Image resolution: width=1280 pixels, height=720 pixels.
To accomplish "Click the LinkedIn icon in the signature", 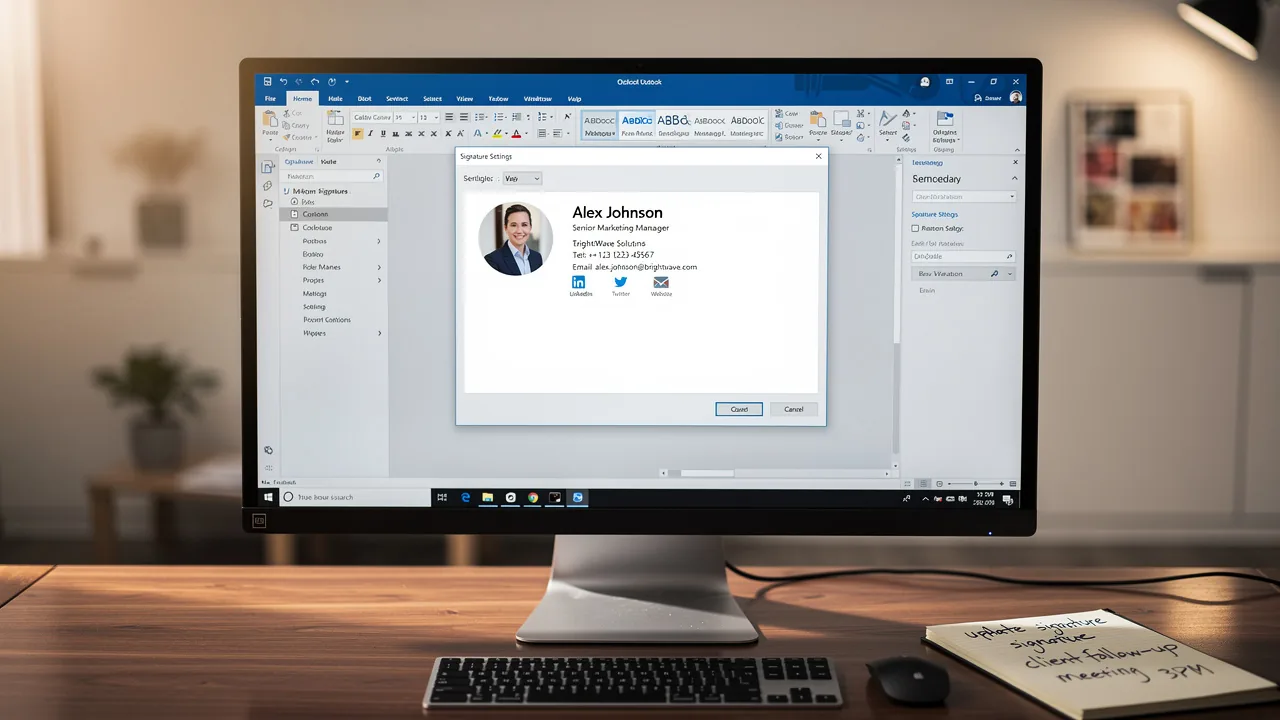I will pyautogui.click(x=579, y=282).
